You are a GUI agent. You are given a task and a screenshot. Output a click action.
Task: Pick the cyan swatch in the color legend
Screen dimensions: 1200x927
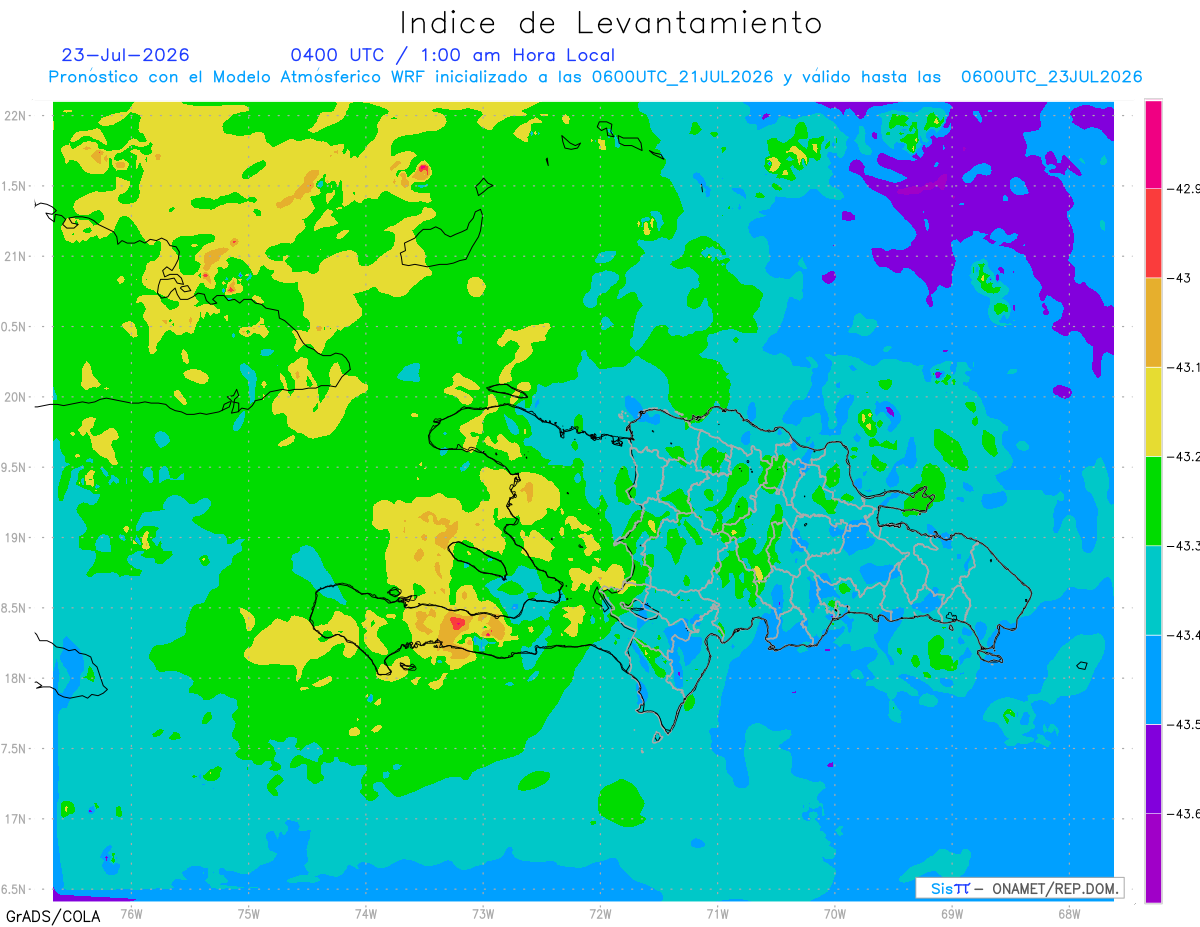[1153, 590]
